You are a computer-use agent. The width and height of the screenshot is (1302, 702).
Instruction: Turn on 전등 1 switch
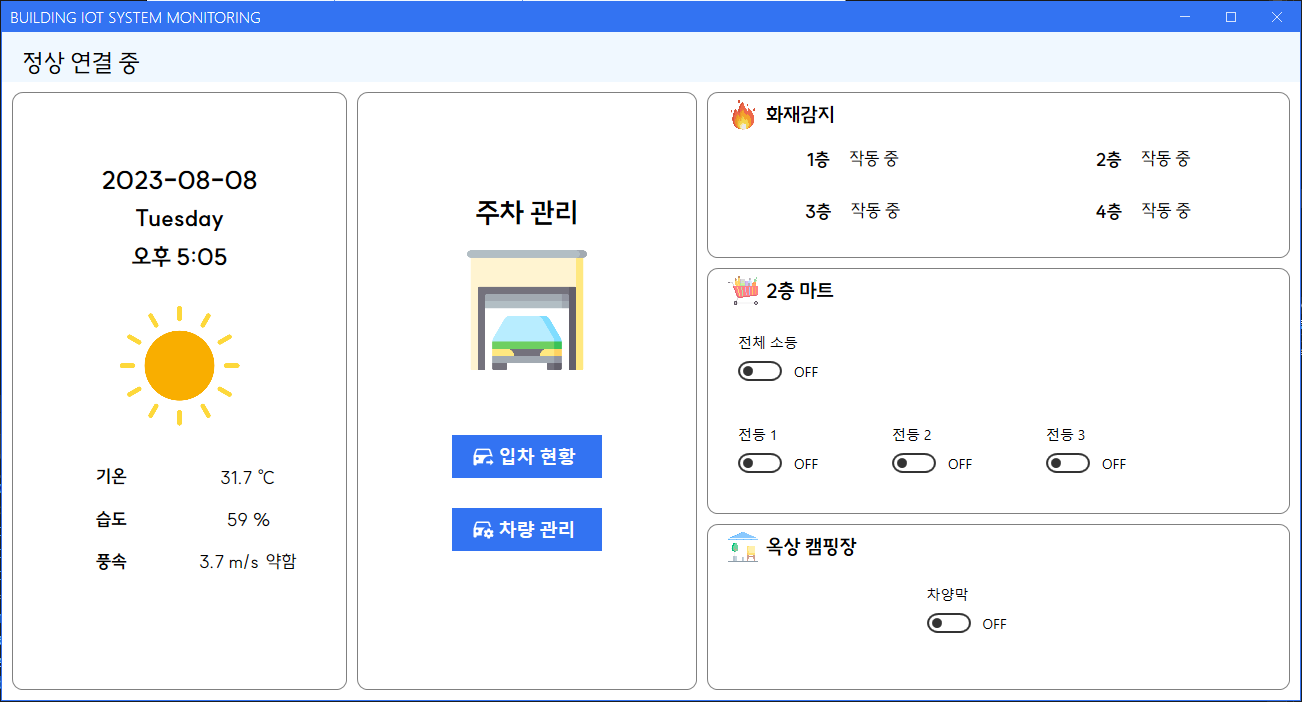(x=760, y=464)
